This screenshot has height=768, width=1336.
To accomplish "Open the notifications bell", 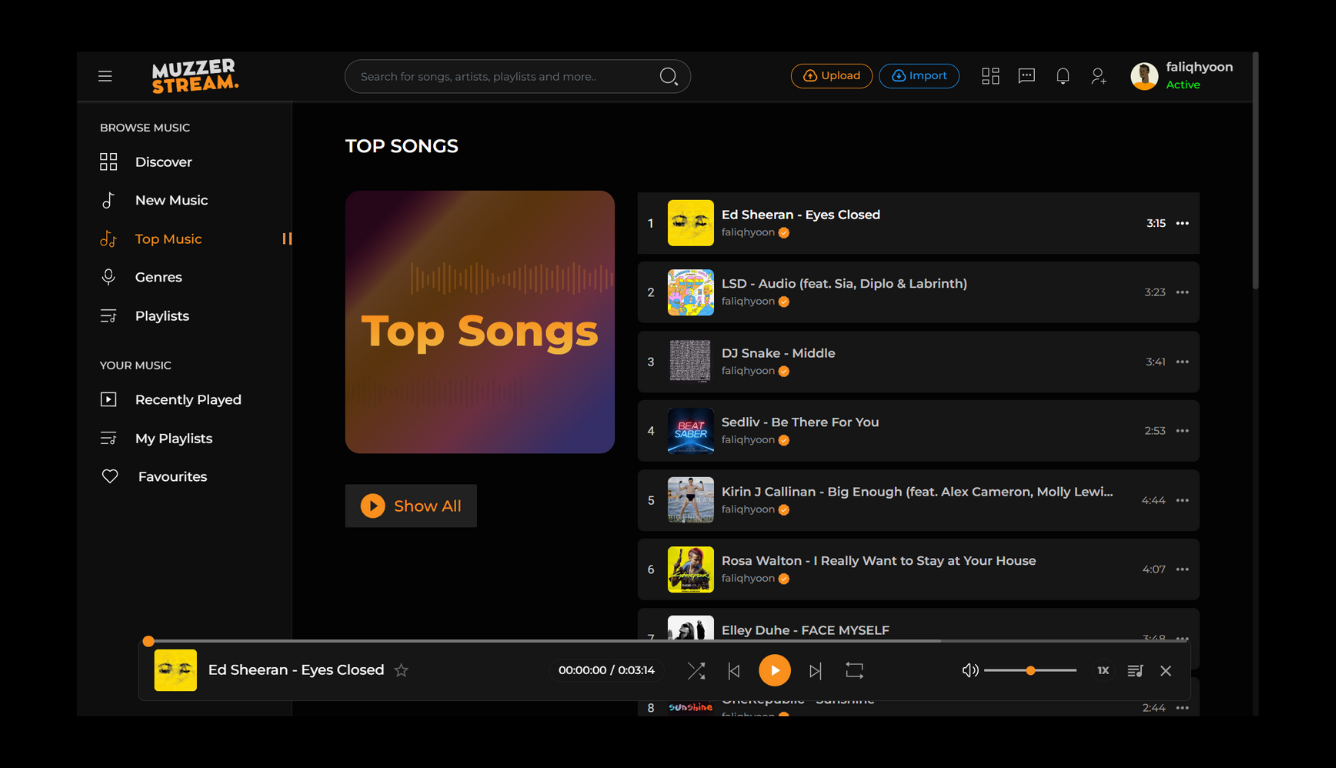I will pyautogui.click(x=1063, y=76).
